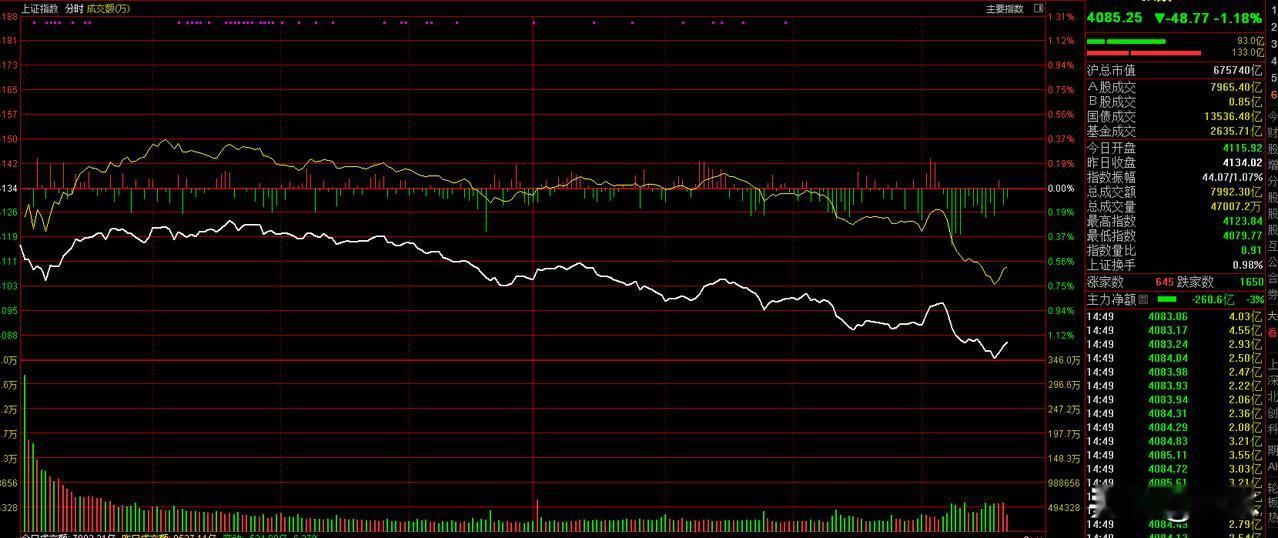Switch to right sidebar tab 2
The height and width of the screenshot is (538, 1278).
(1273, 27)
